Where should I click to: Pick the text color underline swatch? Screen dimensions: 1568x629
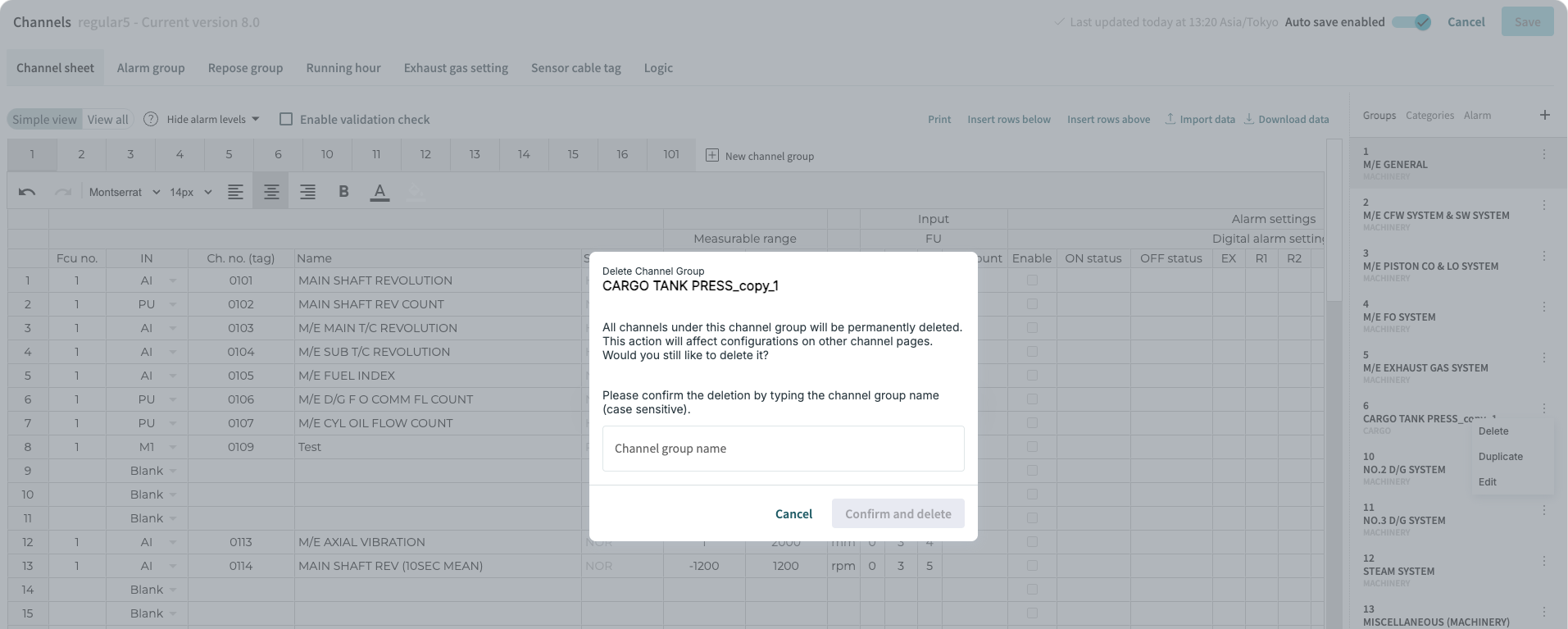point(380,192)
